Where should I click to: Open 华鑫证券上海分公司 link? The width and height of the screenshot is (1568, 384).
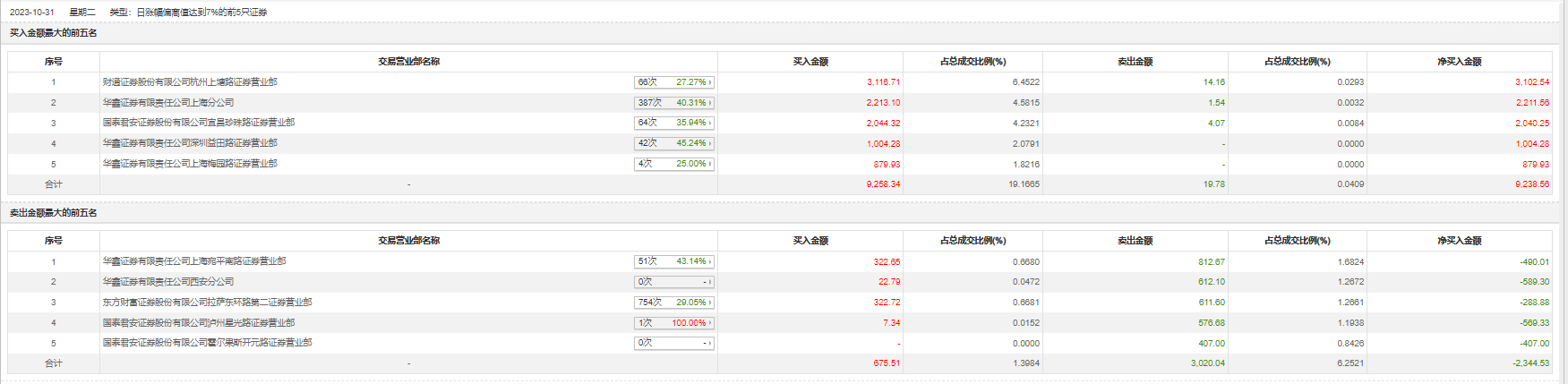[x=168, y=103]
